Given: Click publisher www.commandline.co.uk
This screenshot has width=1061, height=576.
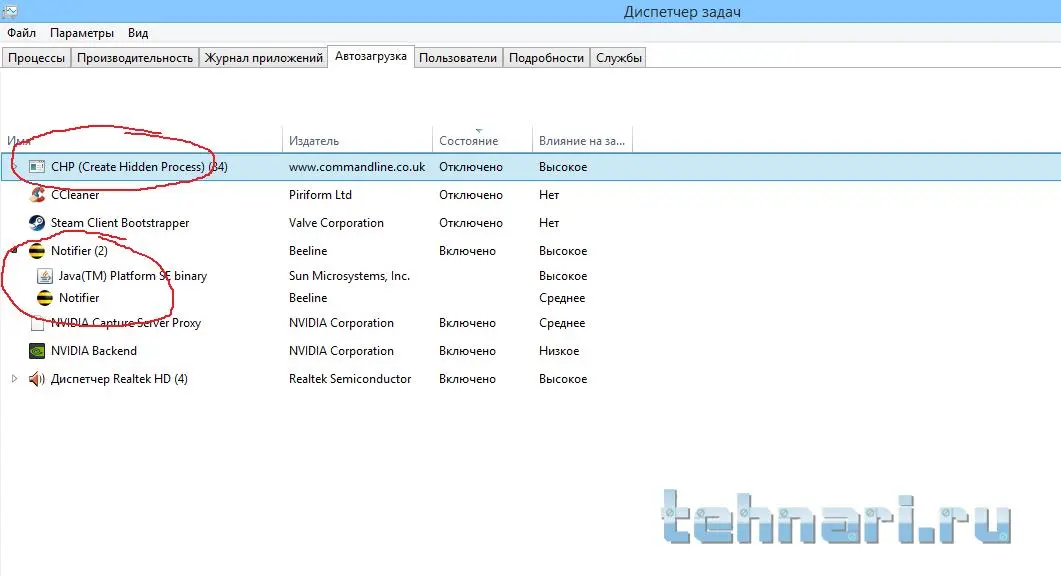Looking at the screenshot, I should [357, 167].
